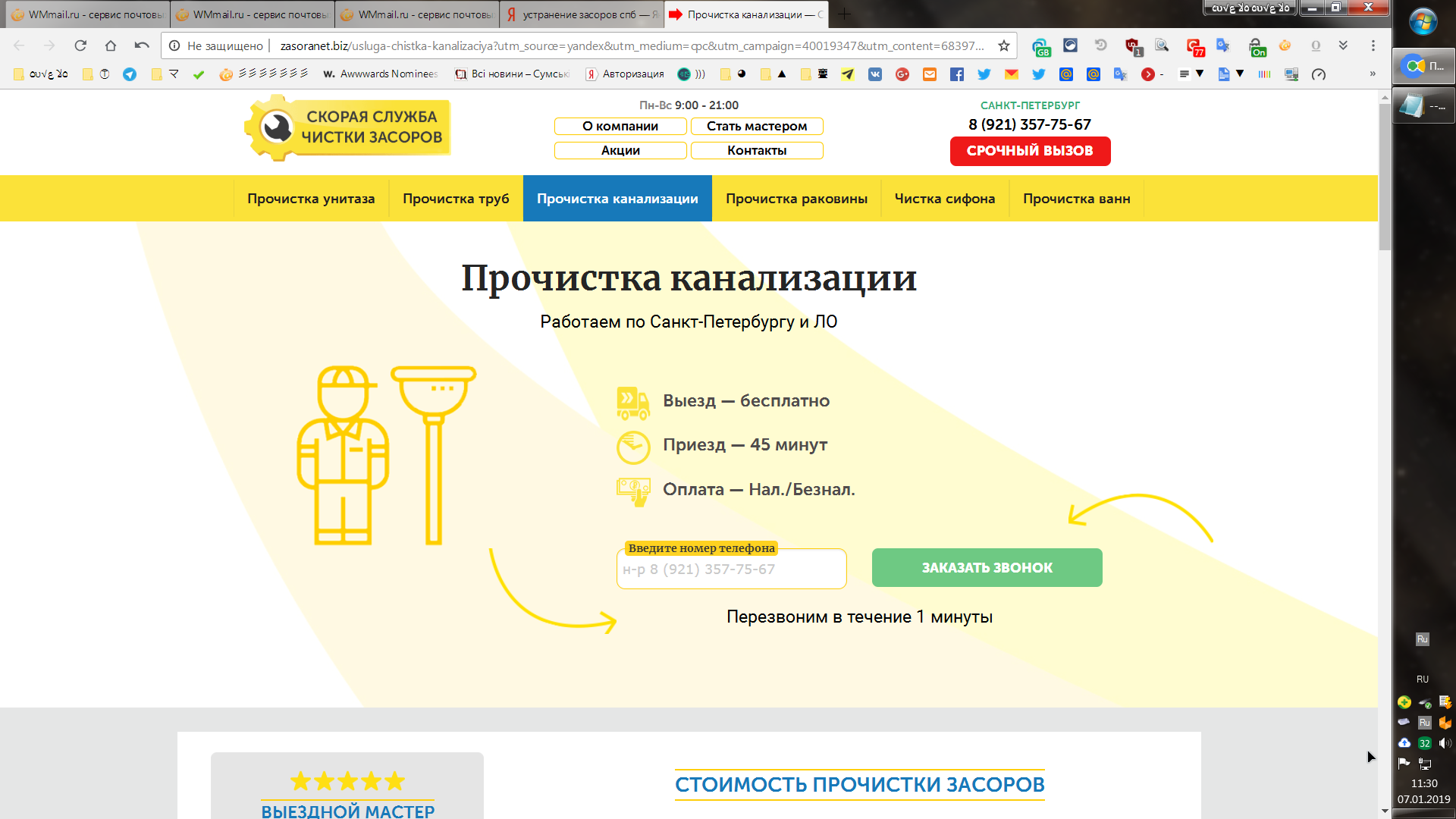Click the volume icon in the system tray
The width and height of the screenshot is (1456, 819).
point(1445,743)
